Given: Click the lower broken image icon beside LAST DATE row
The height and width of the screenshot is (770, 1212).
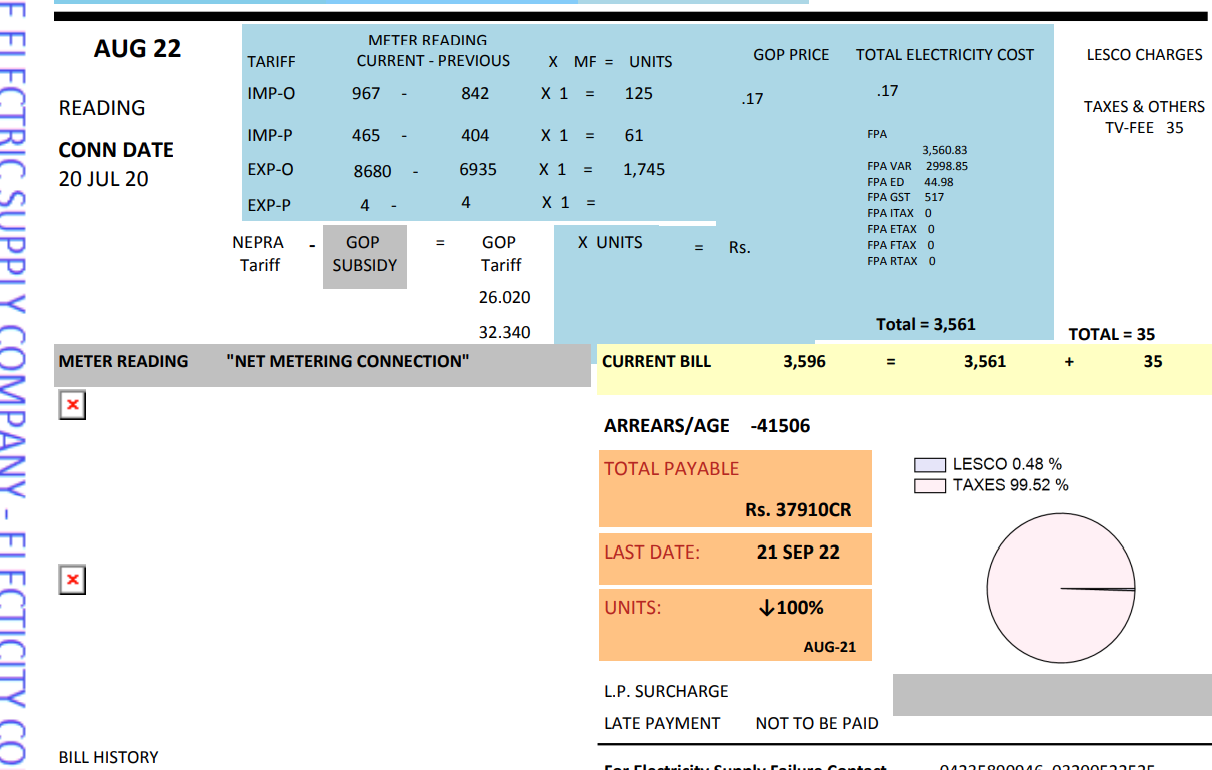Looking at the screenshot, I should coord(72,580).
